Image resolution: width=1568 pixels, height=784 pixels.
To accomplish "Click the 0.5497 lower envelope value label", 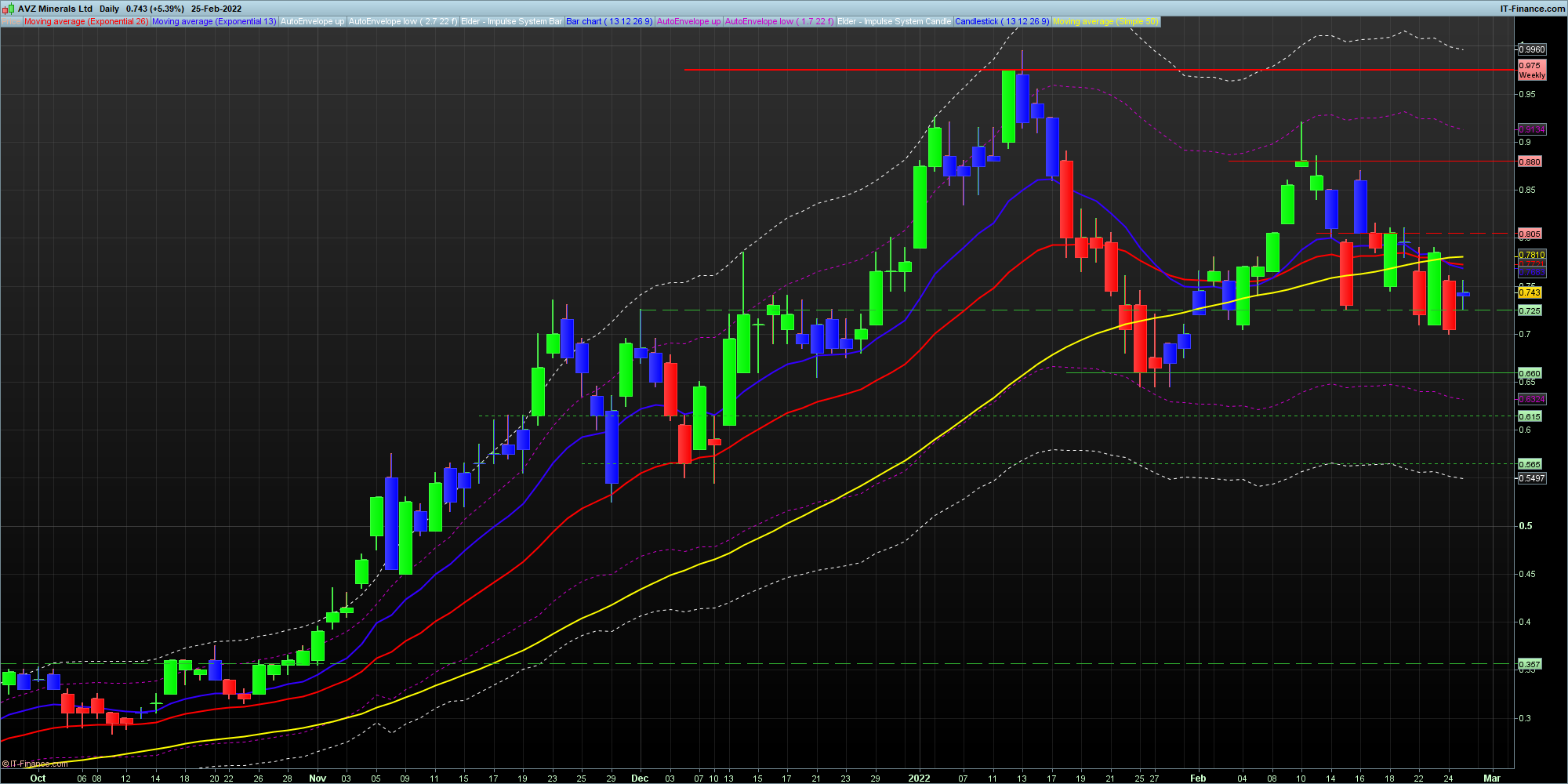I will pyautogui.click(x=1532, y=478).
